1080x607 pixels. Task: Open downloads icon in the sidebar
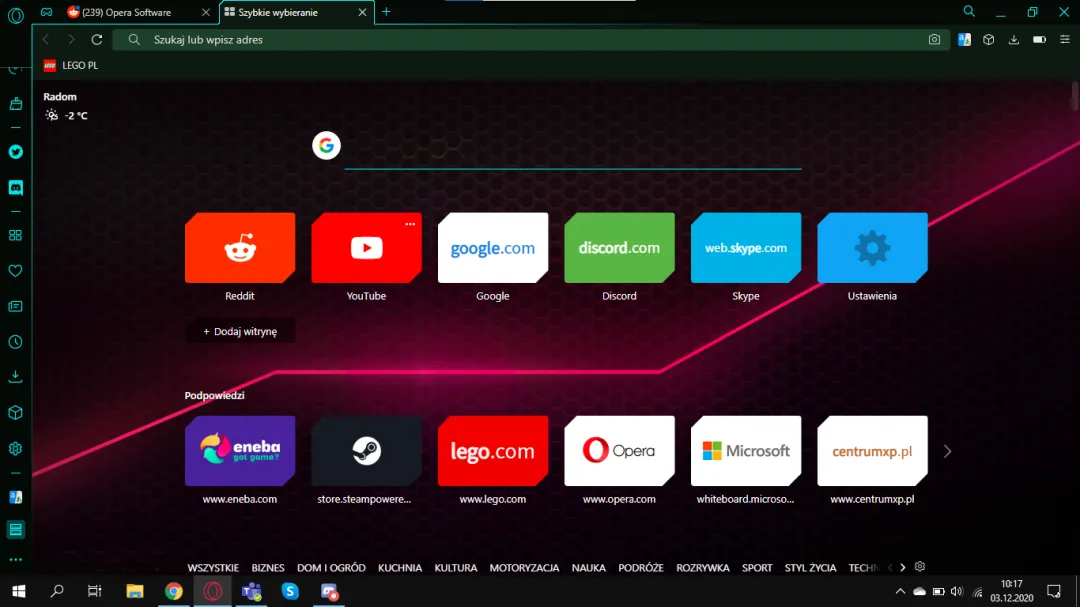point(15,377)
